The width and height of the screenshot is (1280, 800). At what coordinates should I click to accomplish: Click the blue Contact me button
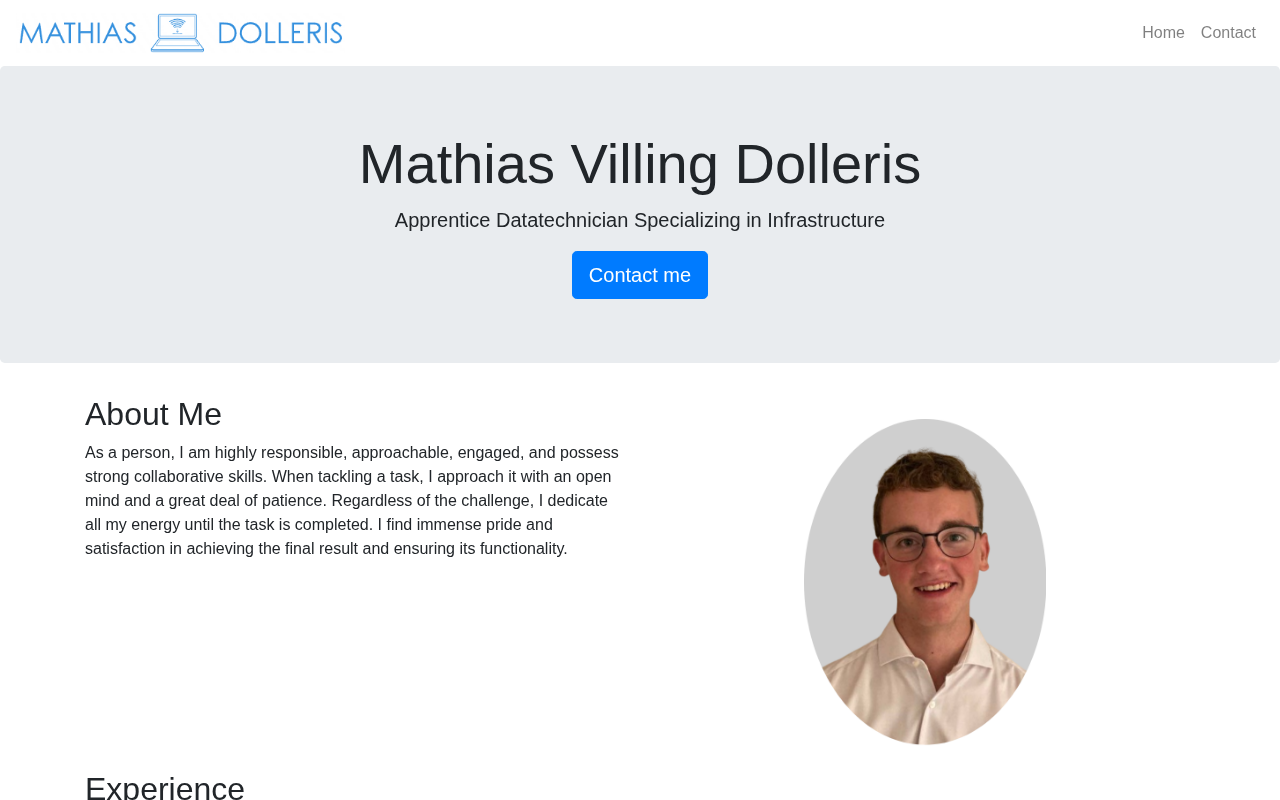(x=640, y=275)
